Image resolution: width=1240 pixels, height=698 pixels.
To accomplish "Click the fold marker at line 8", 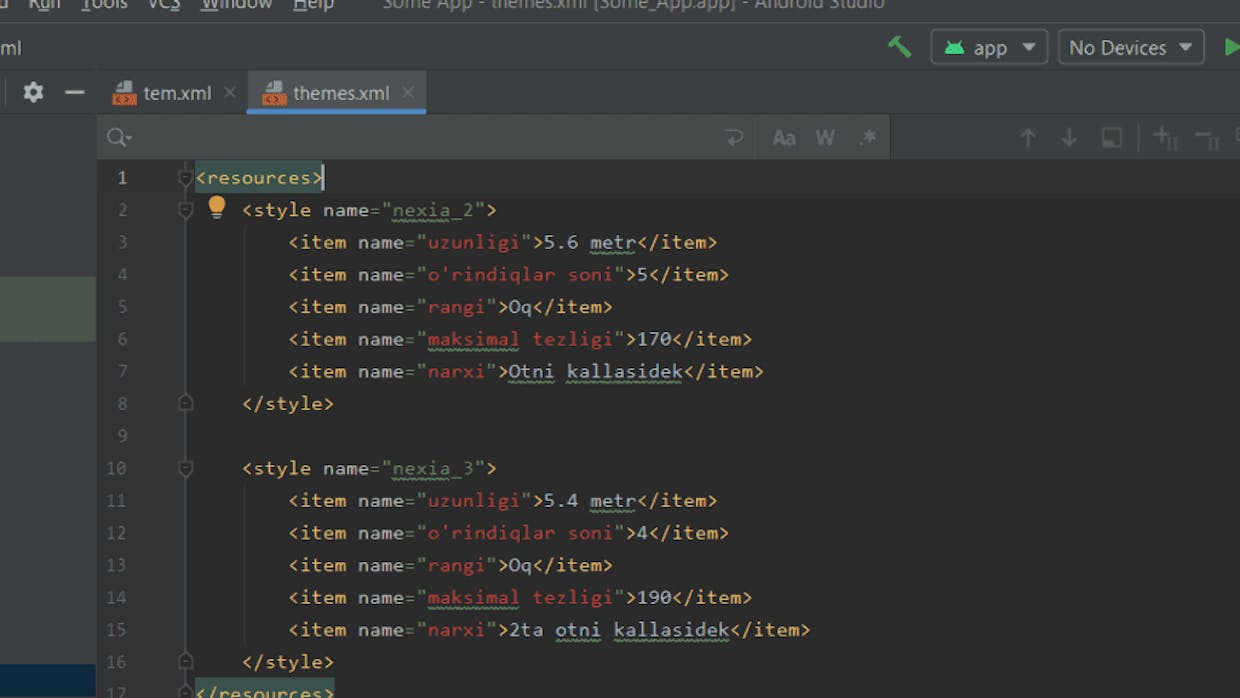I will pos(185,403).
